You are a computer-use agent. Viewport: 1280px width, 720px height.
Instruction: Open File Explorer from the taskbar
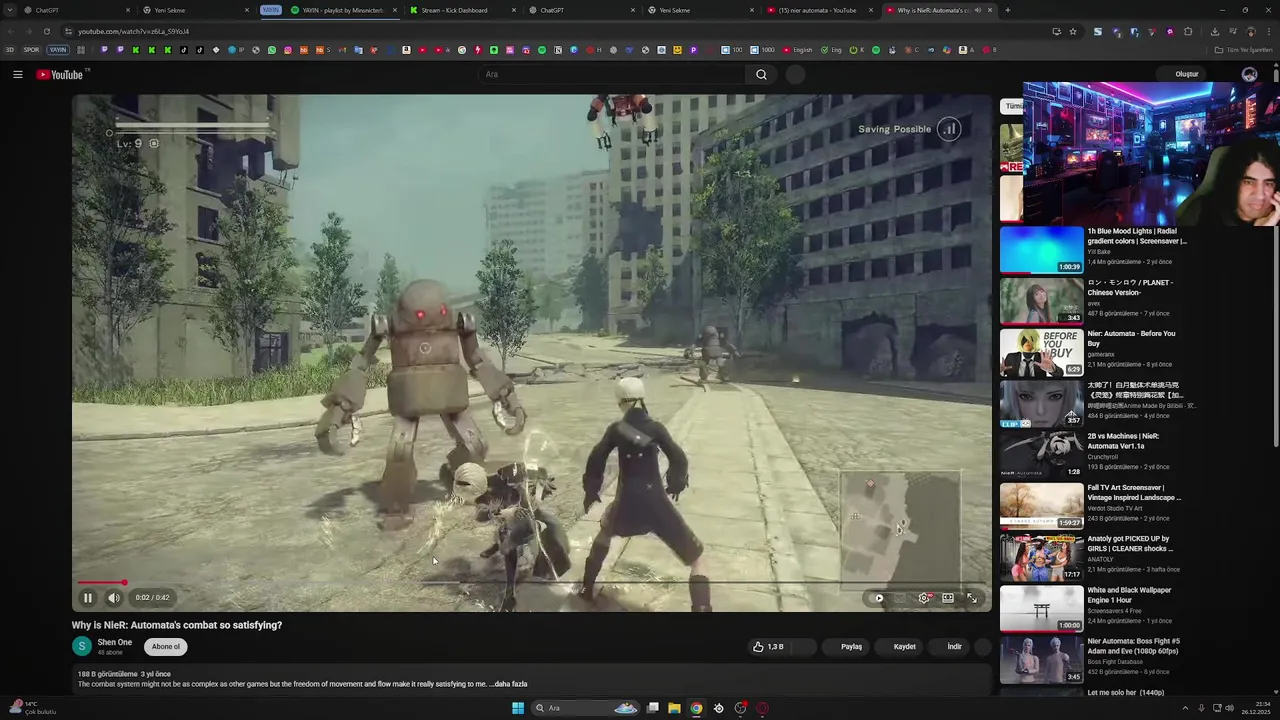tap(674, 708)
